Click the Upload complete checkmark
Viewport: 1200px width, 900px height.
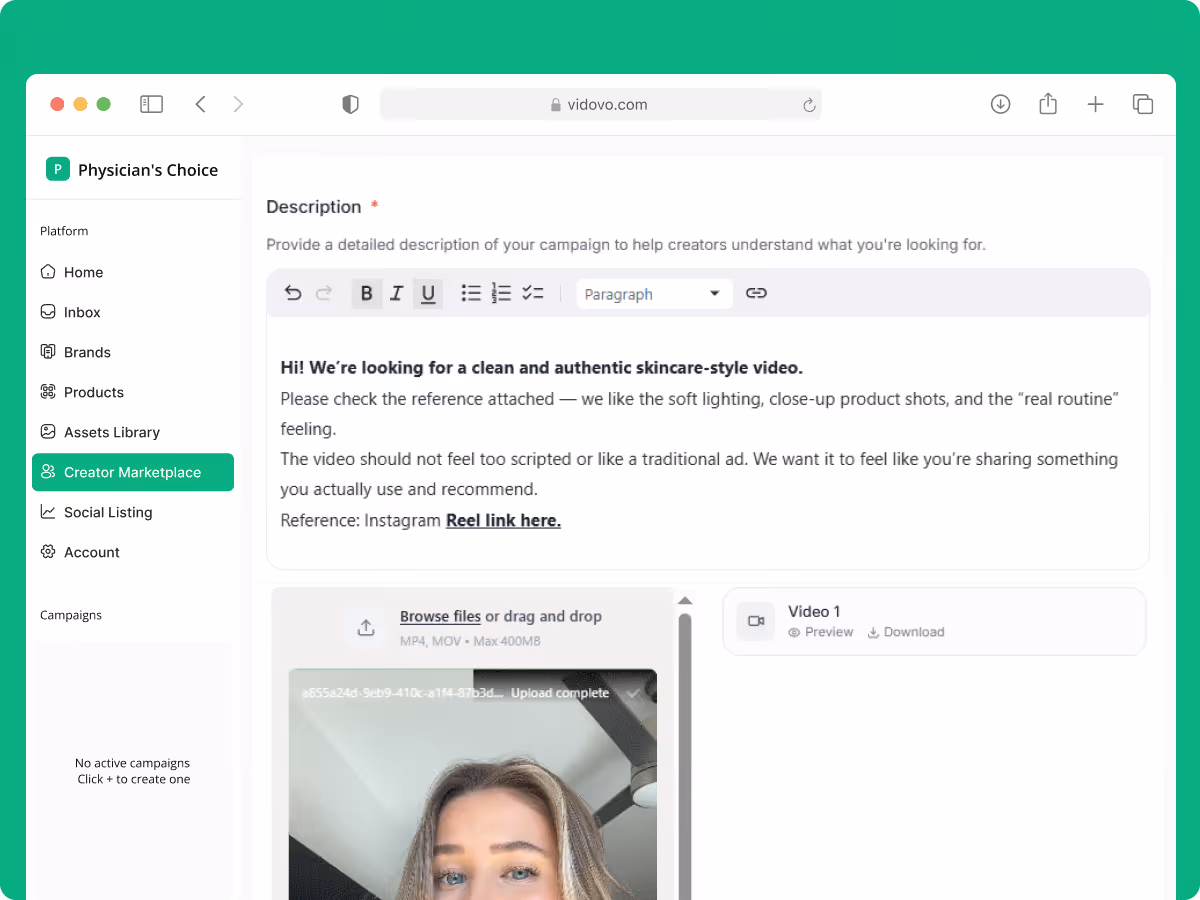click(632, 693)
